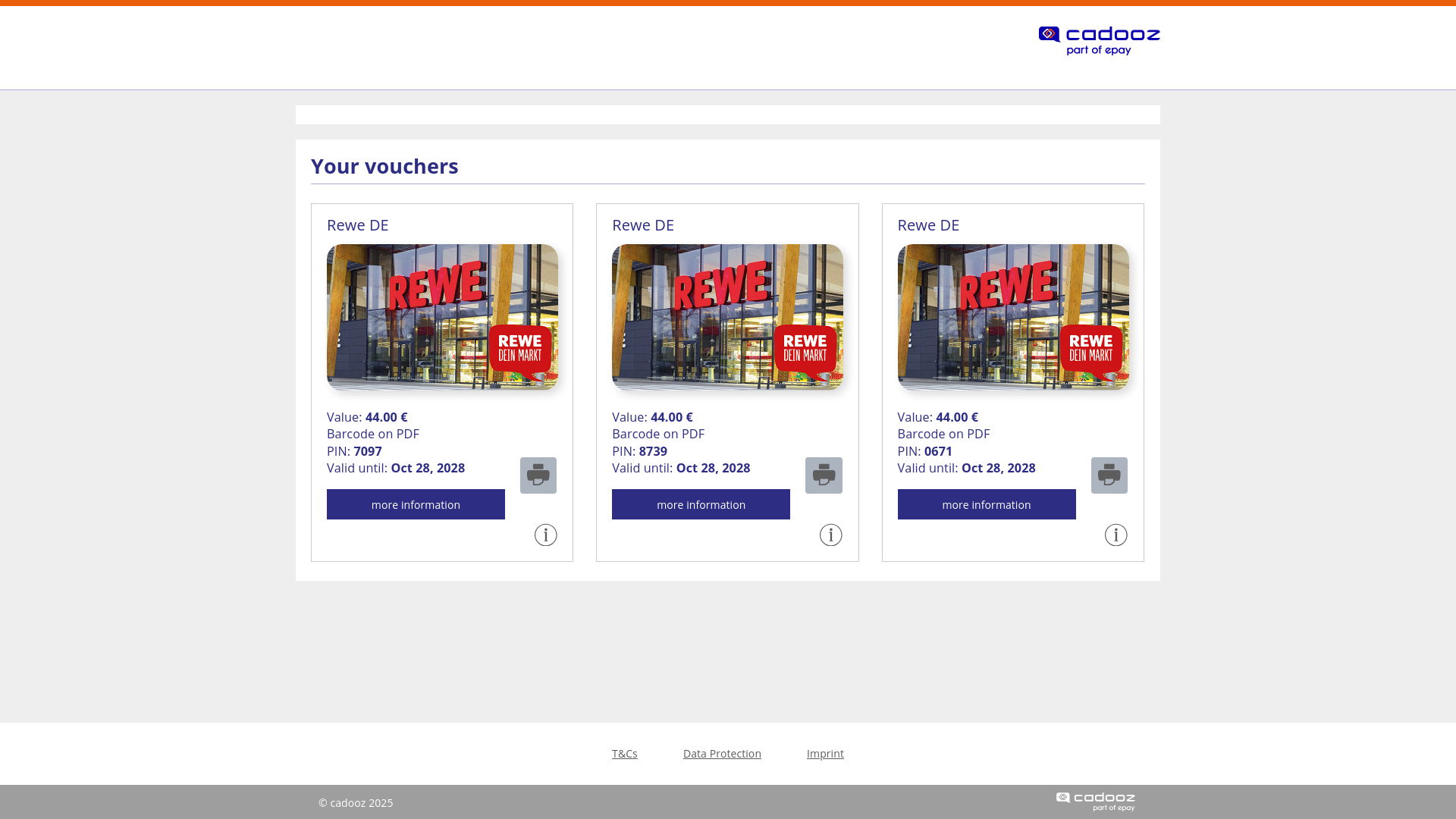
Task: Click the cadooz logo in header
Action: coord(1099,41)
